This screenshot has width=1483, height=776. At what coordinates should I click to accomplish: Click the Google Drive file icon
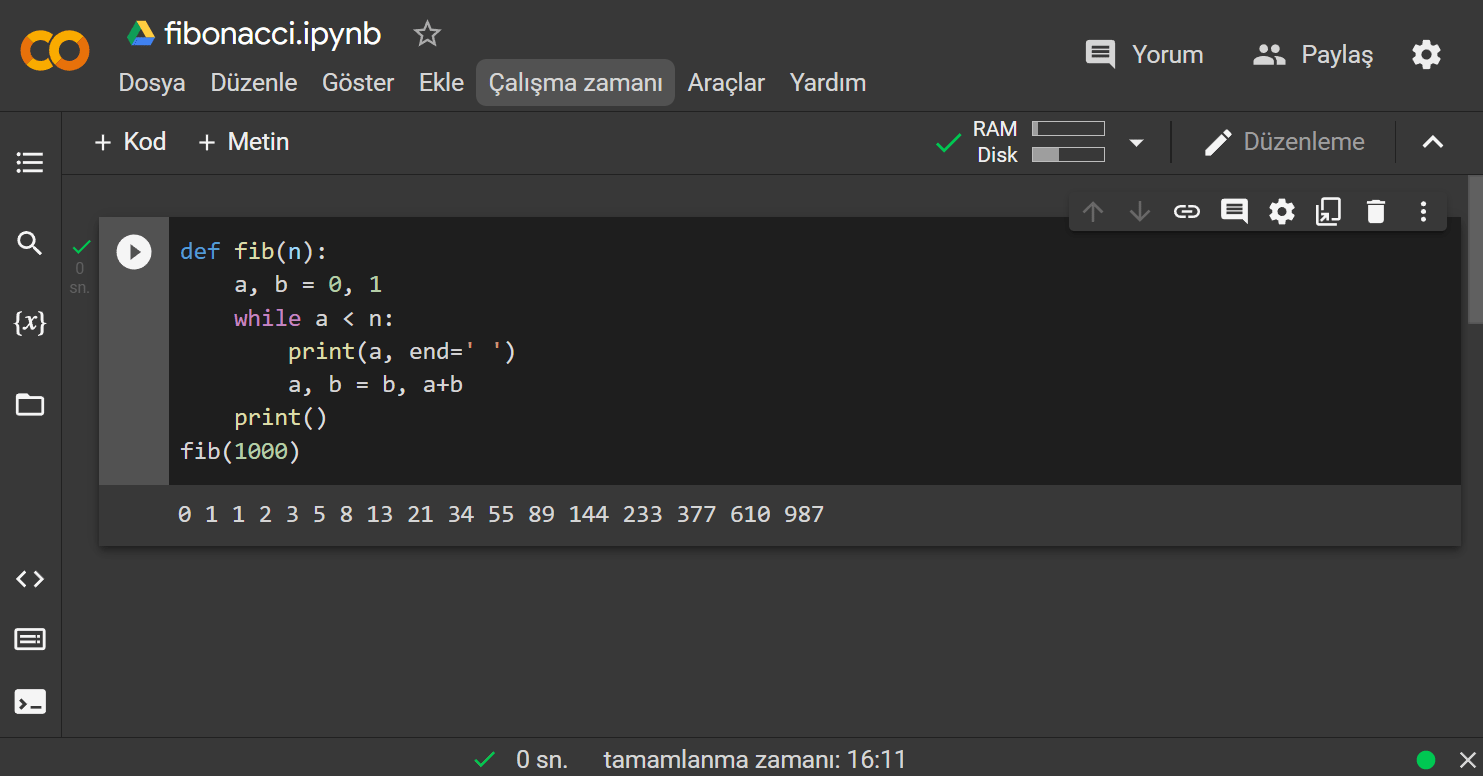tap(140, 34)
